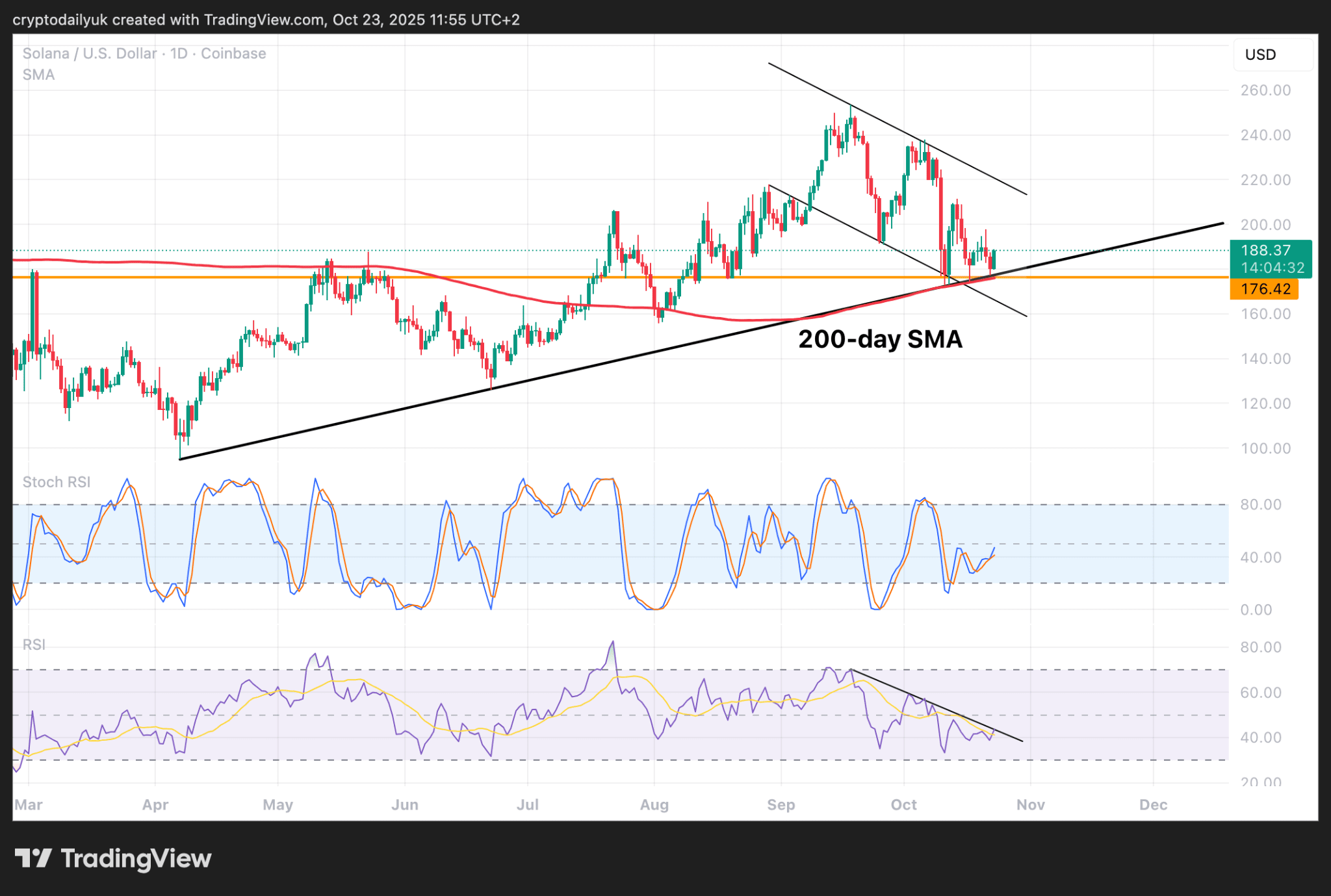The width and height of the screenshot is (1331, 896).
Task: Click the USD currency selector
Action: [x=1272, y=55]
